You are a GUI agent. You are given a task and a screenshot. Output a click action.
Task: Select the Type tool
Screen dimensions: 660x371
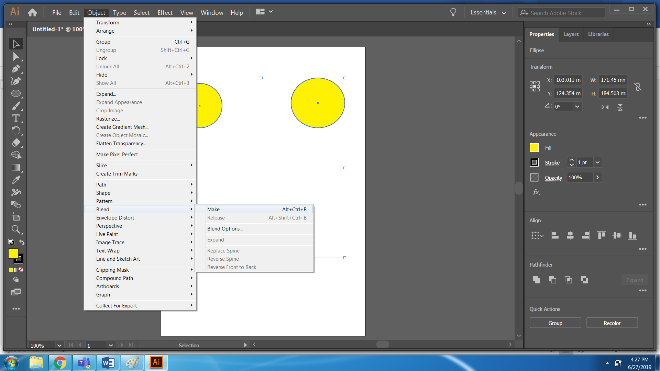[x=16, y=118]
